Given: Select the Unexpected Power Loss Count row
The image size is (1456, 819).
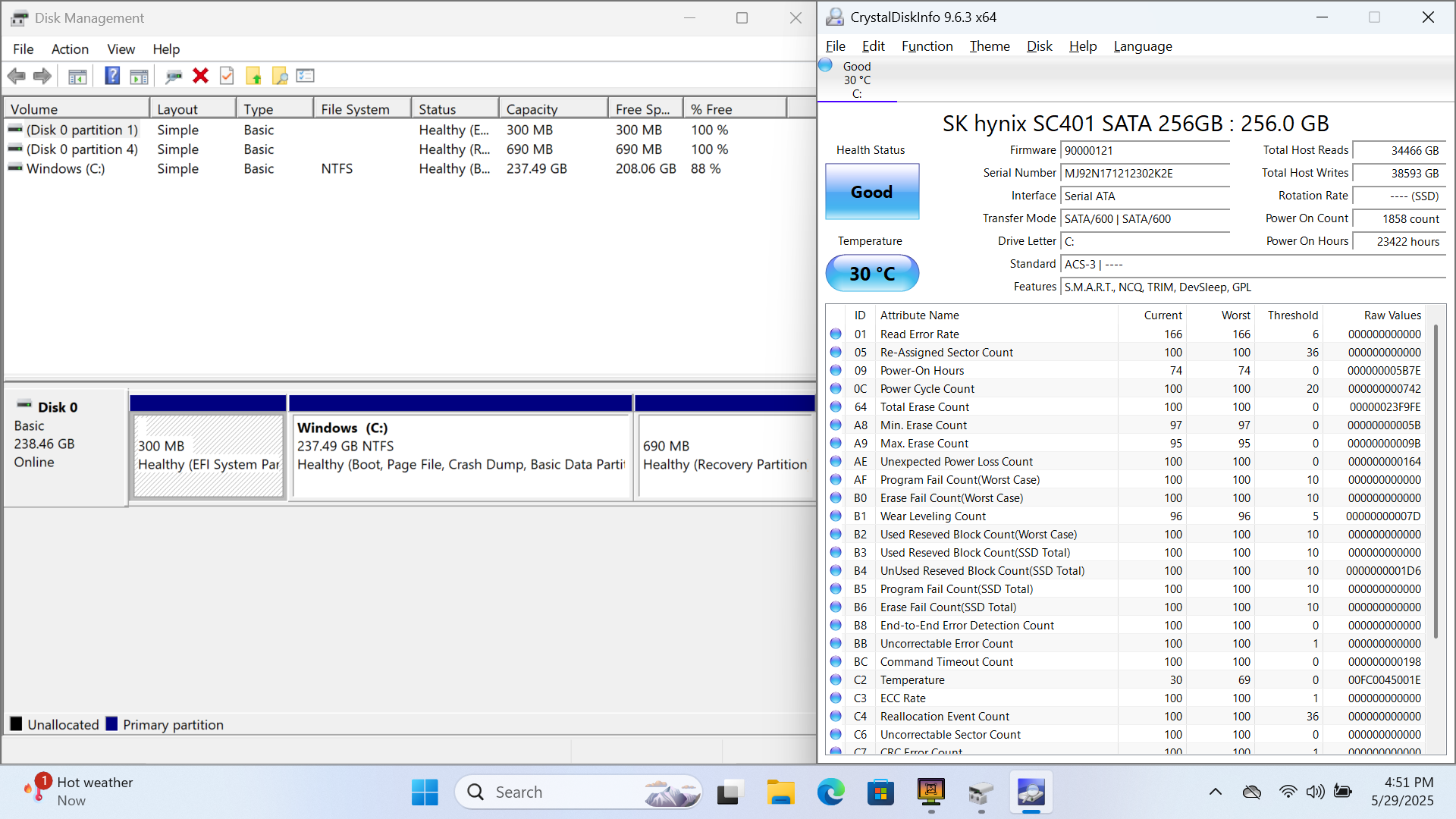Looking at the screenshot, I should pos(1126,461).
